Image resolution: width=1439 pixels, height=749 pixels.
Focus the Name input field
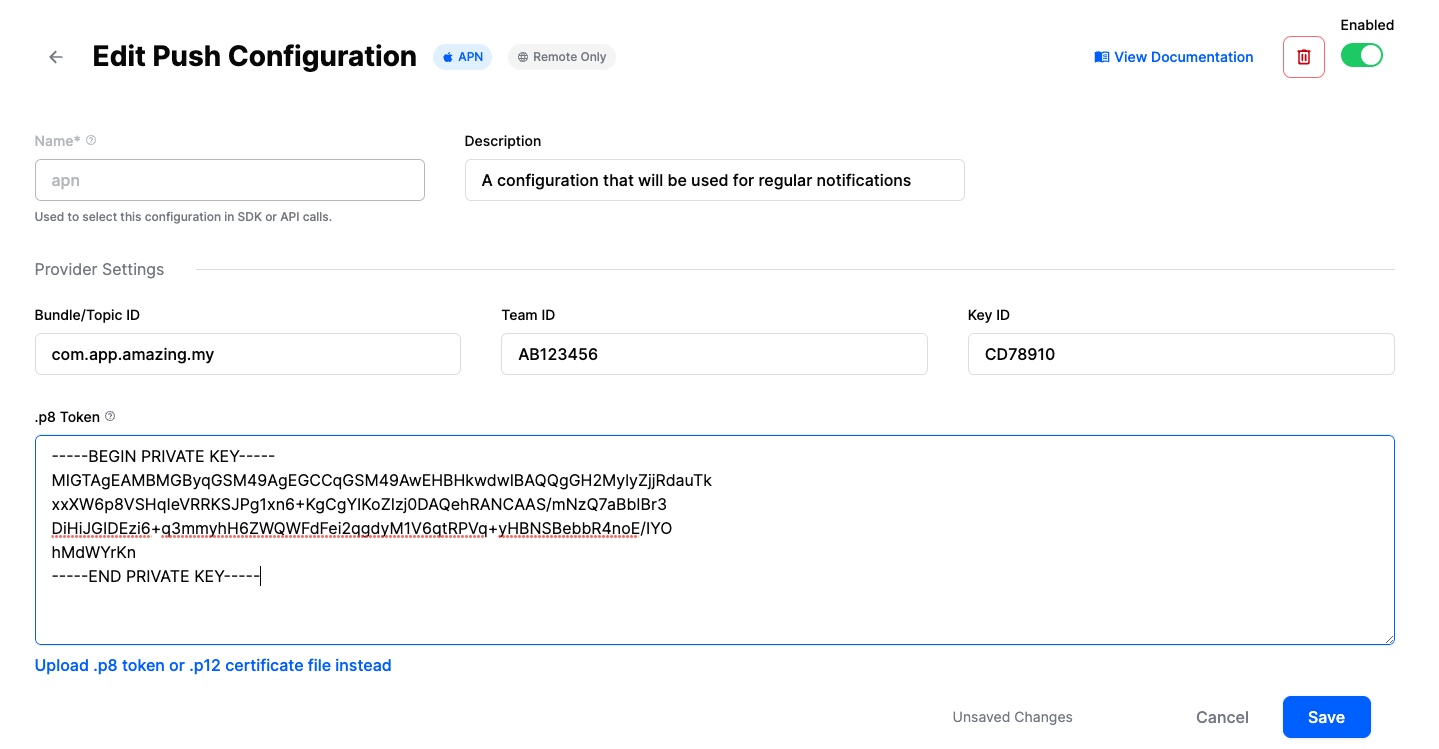tap(229, 180)
